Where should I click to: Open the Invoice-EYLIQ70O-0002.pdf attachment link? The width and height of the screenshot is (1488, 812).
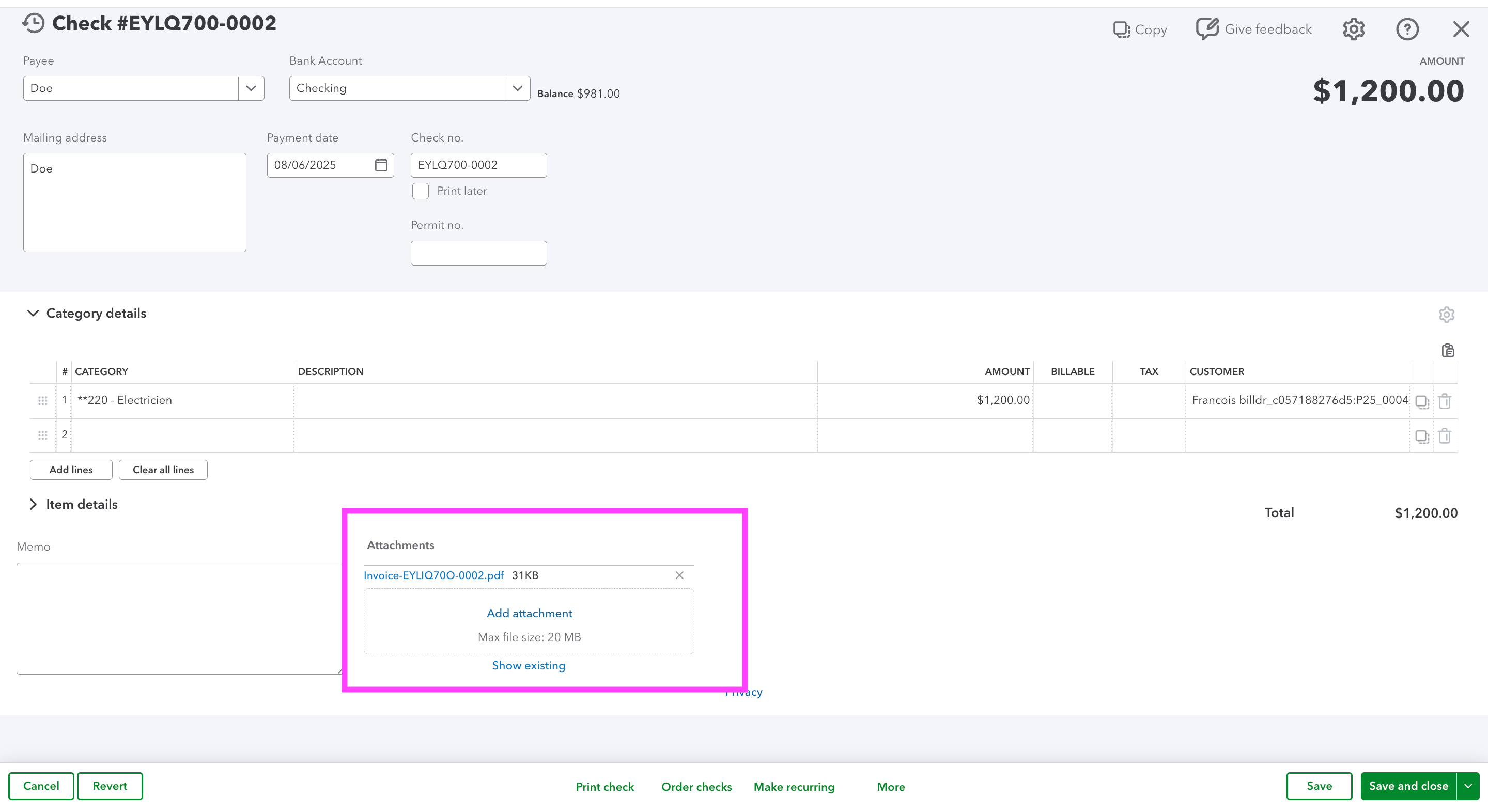[434, 575]
